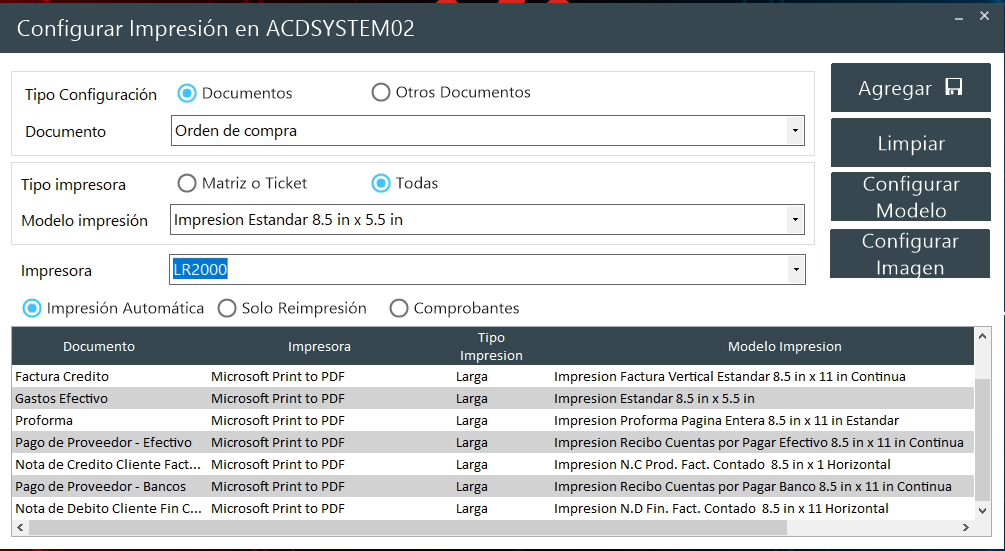Click the Agregar save button
Viewport: 1005px width, 551px height.
(x=910, y=88)
